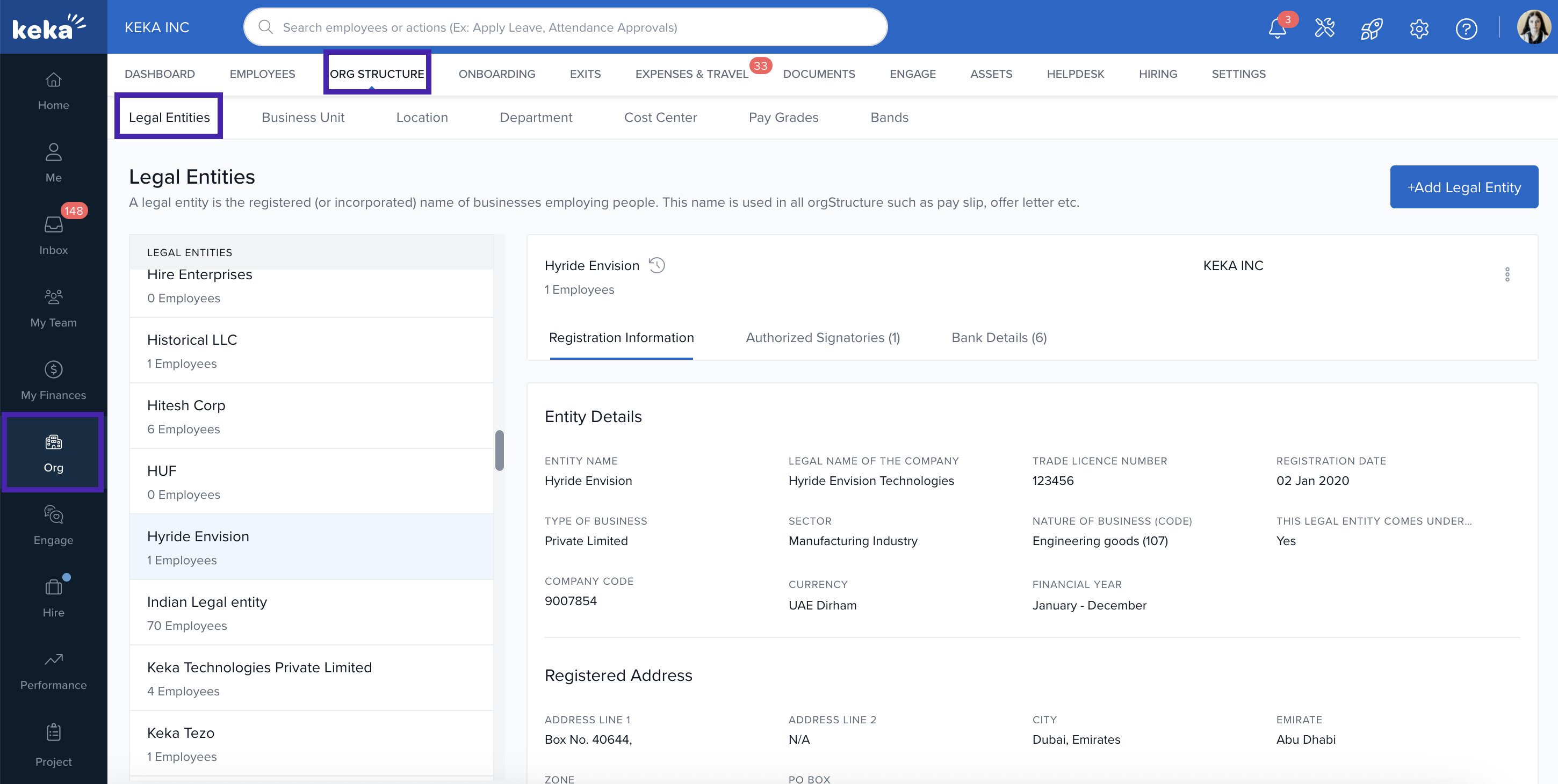Open three-dot menu for Hyride Envision

1507,274
